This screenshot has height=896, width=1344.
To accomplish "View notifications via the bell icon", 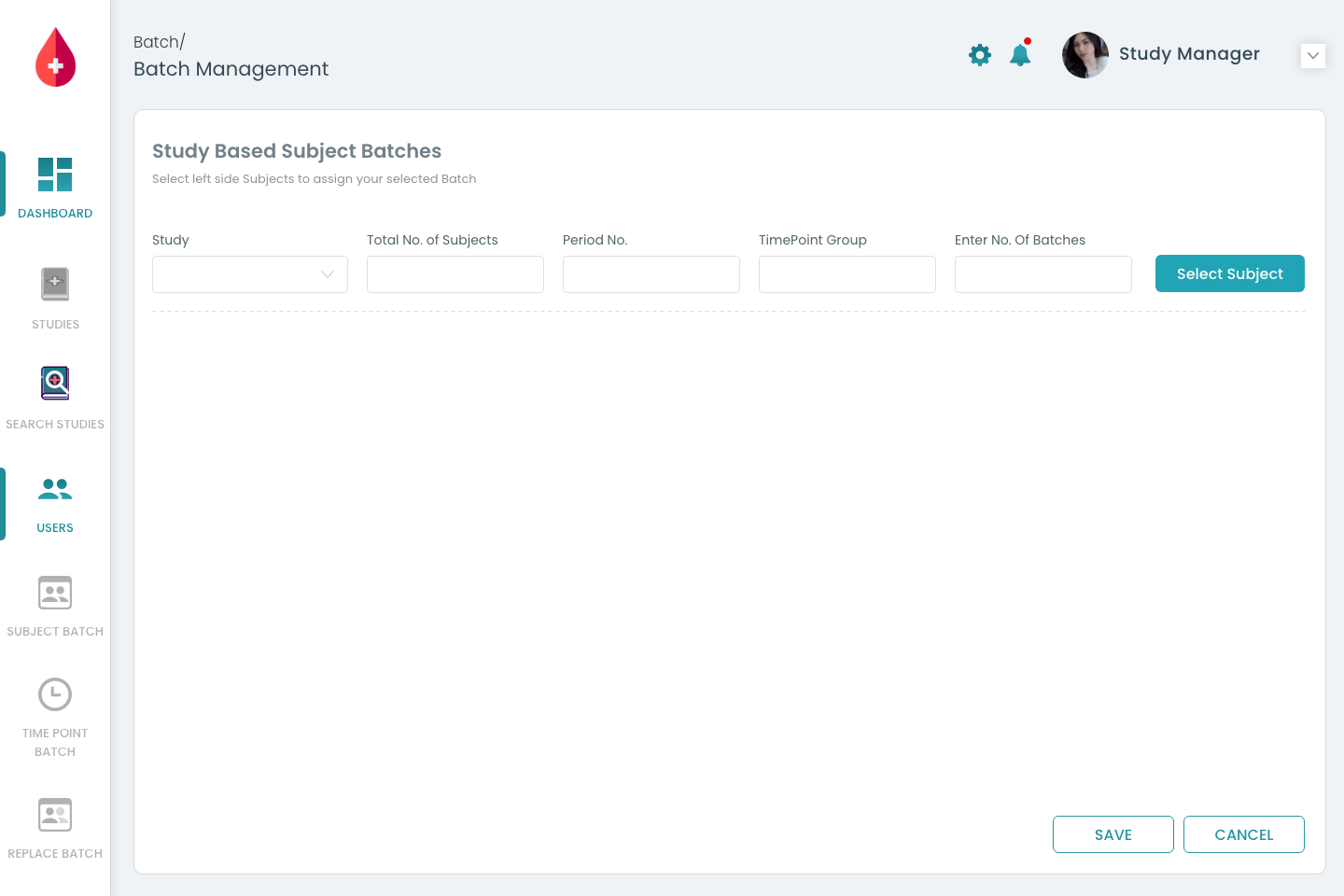I will coord(1020,54).
